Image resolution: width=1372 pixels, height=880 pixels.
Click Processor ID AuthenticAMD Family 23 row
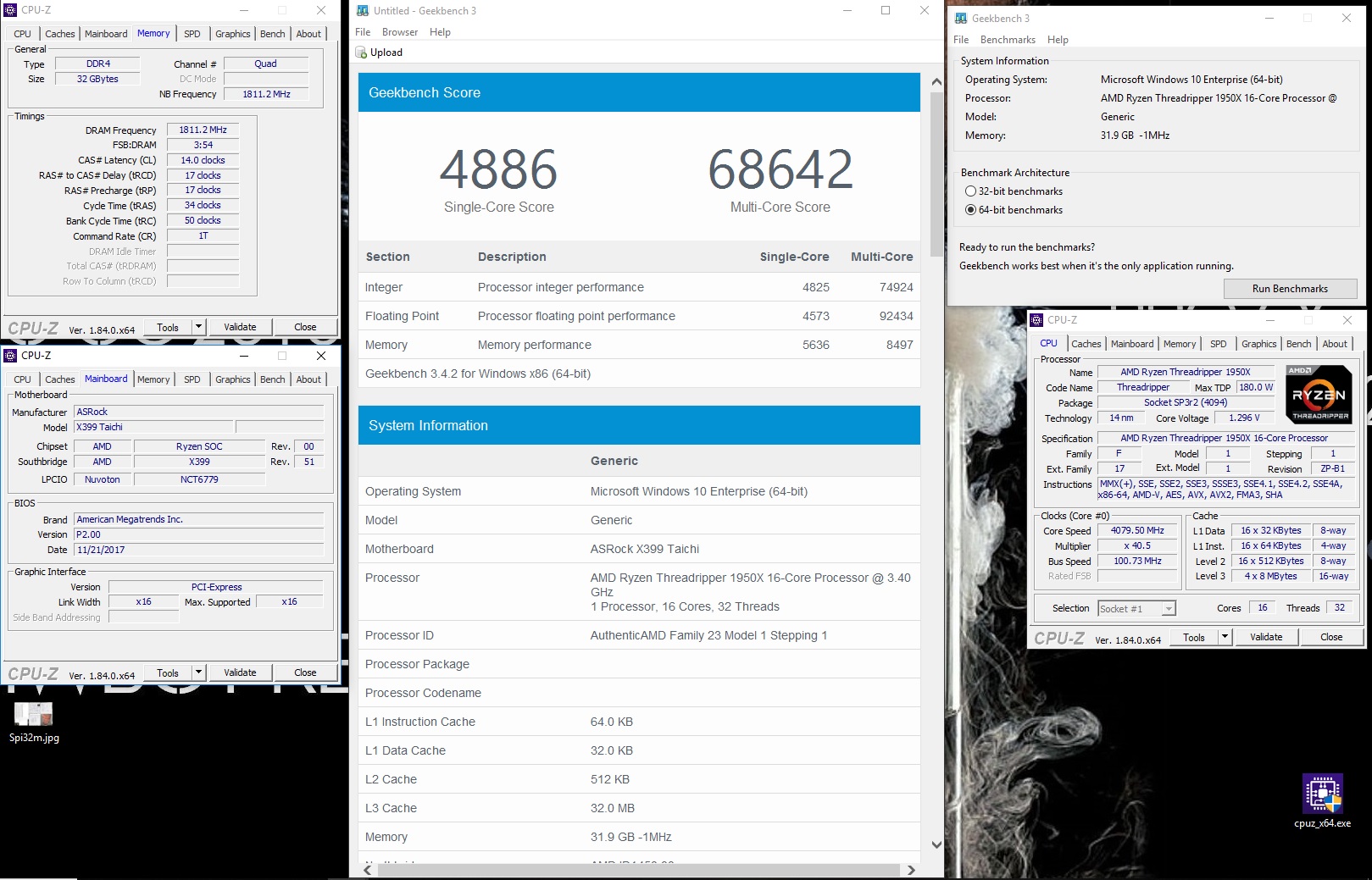click(x=639, y=635)
